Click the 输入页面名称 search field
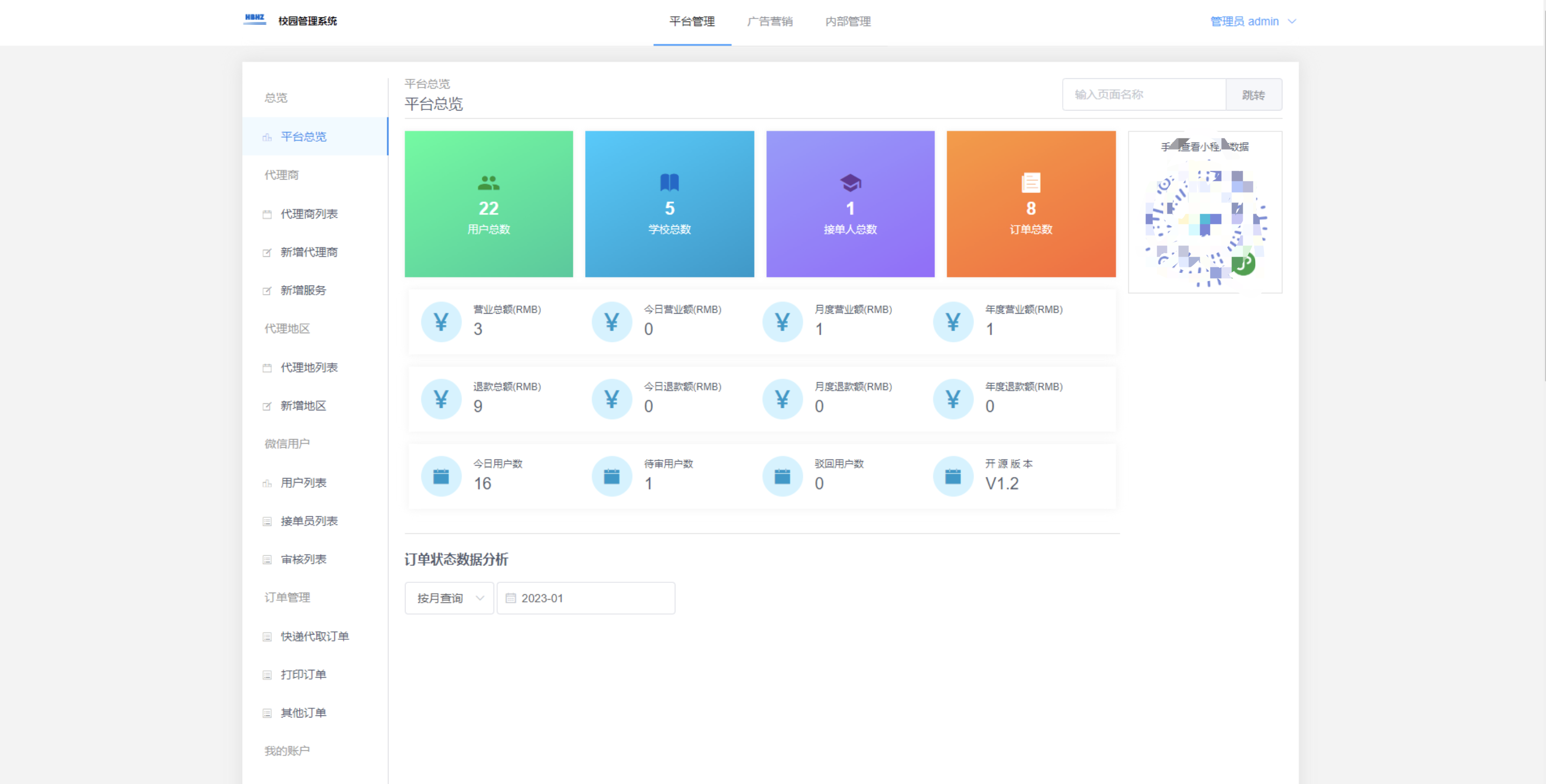The width and height of the screenshot is (1546, 784). point(1144,95)
